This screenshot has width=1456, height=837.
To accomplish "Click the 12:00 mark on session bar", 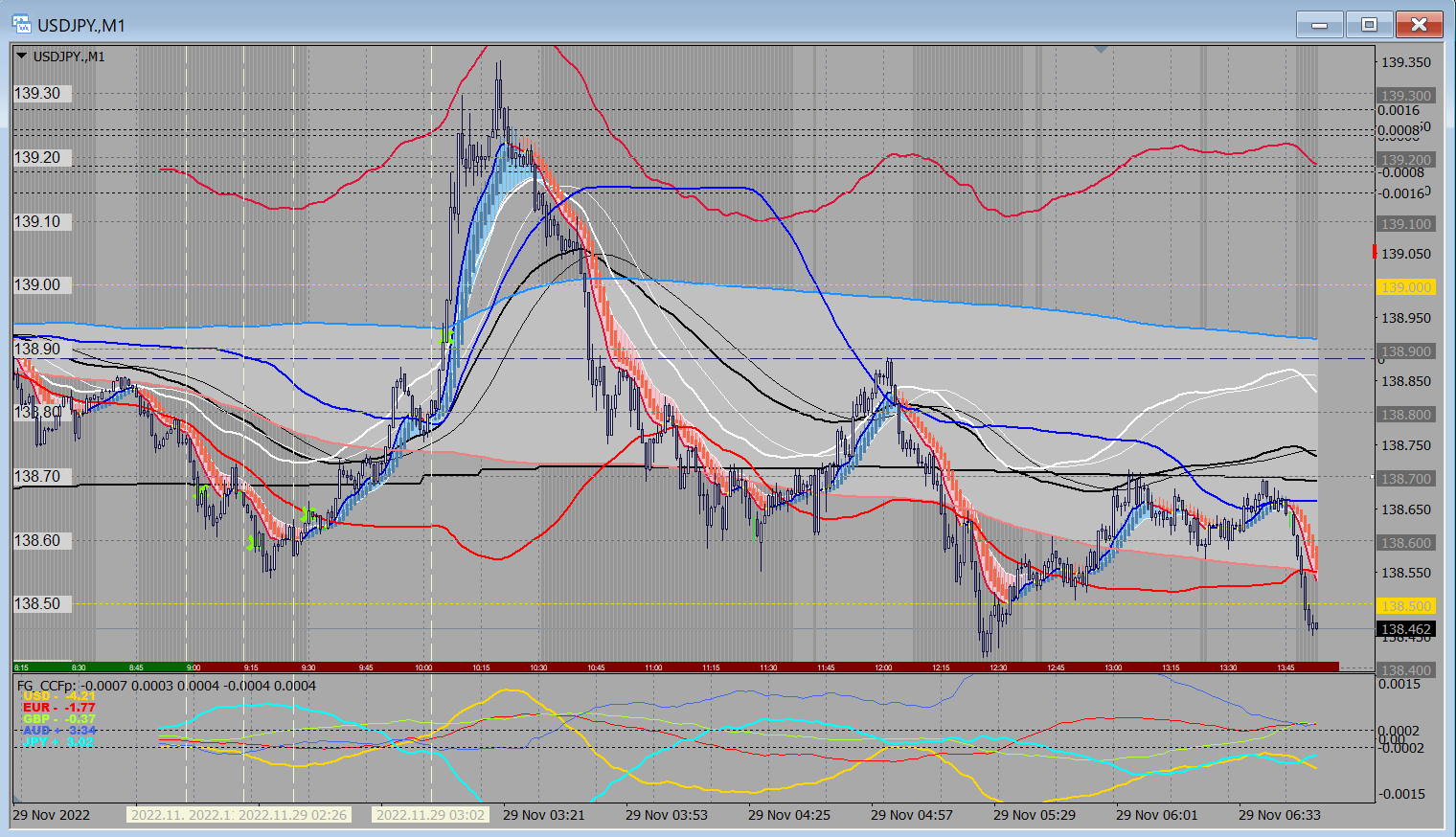I will pyautogui.click(x=883, y=667).
